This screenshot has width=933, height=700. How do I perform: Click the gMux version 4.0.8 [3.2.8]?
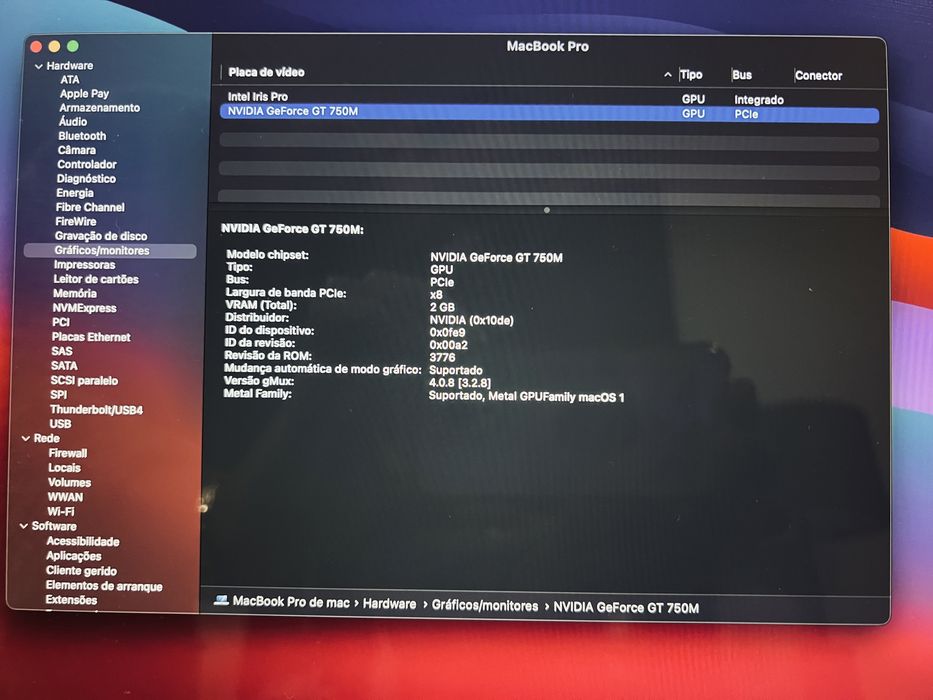[460, 383]
